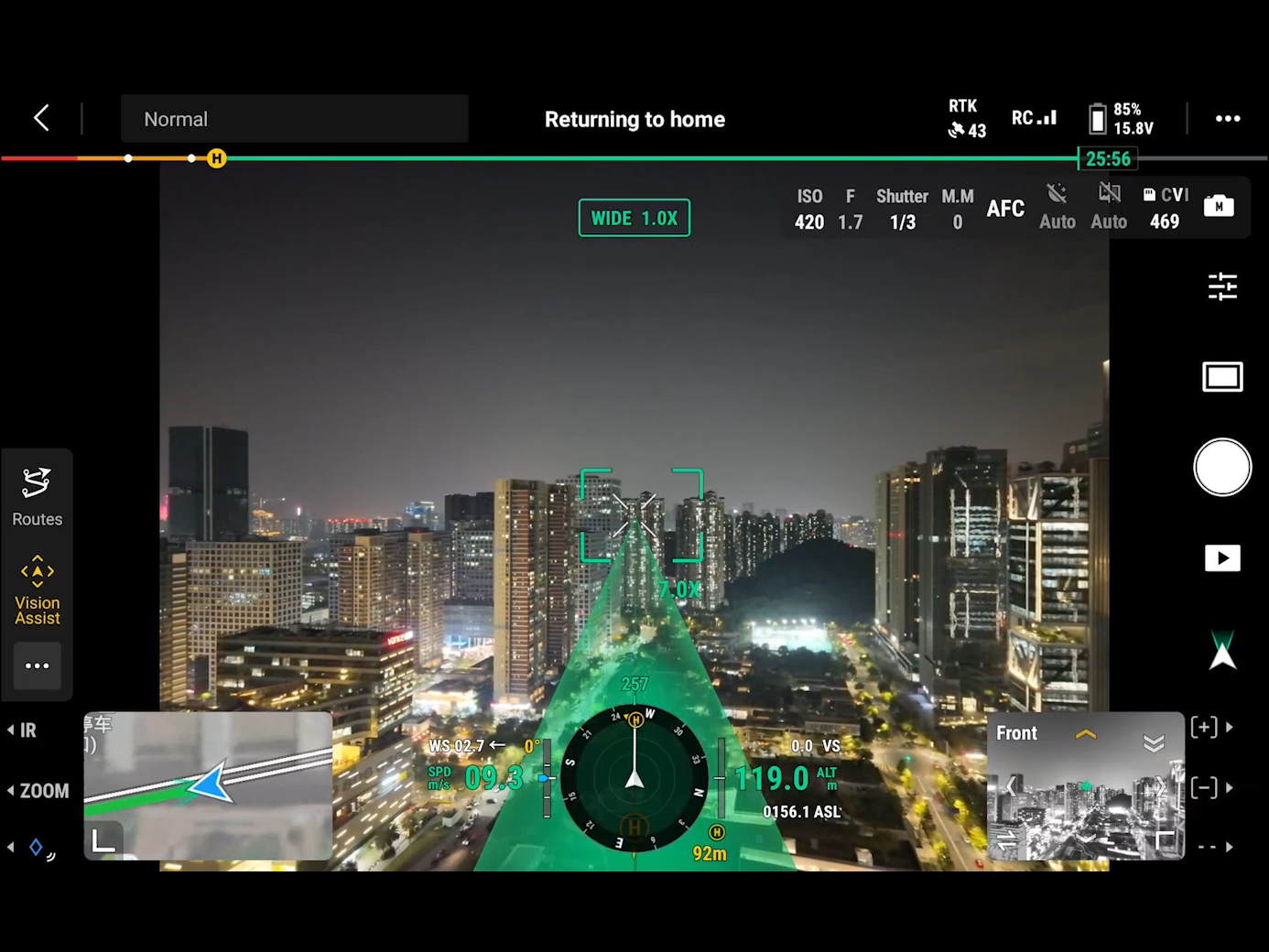Toggle the first Auto lock icon

[1057, 208]
